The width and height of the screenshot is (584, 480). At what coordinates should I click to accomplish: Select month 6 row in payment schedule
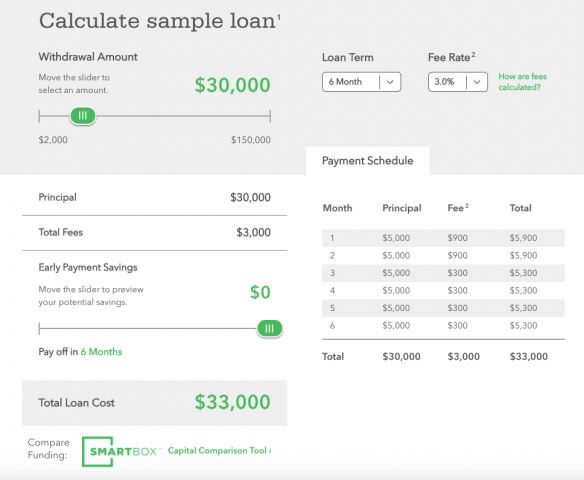coord(443,325)
